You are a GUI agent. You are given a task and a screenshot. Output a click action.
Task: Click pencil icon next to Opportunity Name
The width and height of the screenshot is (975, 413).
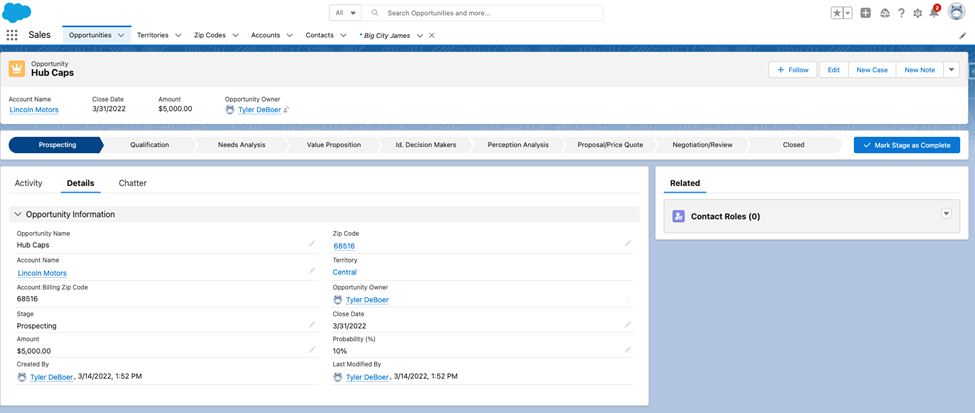[x=312, y=243]
